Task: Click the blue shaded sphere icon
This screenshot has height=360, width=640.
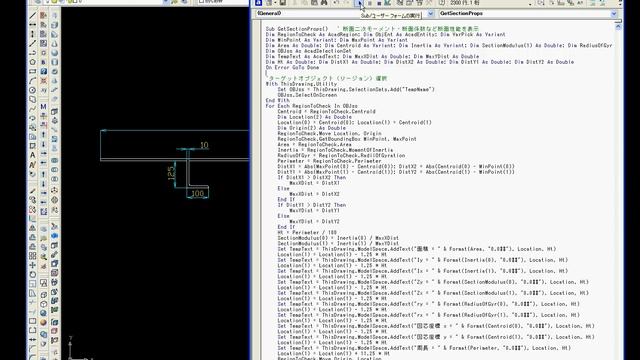Action: [x=43, y=313]
